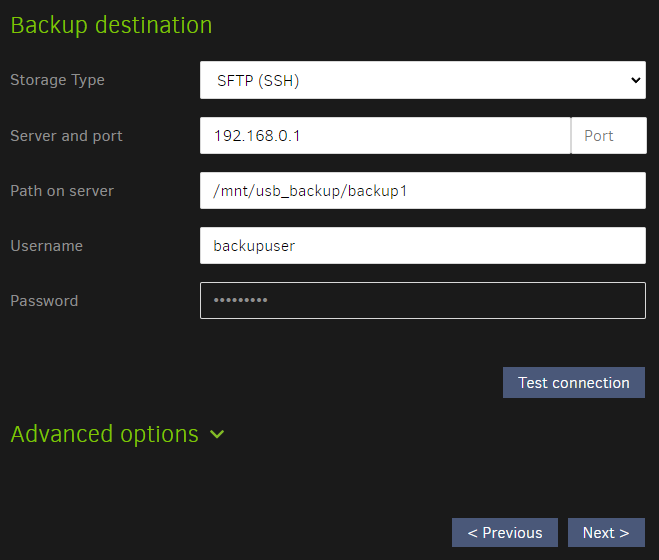The width and height of the screenshot is (659, 560).
Task: Select the Path on server text field
Action: coord(423,191)
